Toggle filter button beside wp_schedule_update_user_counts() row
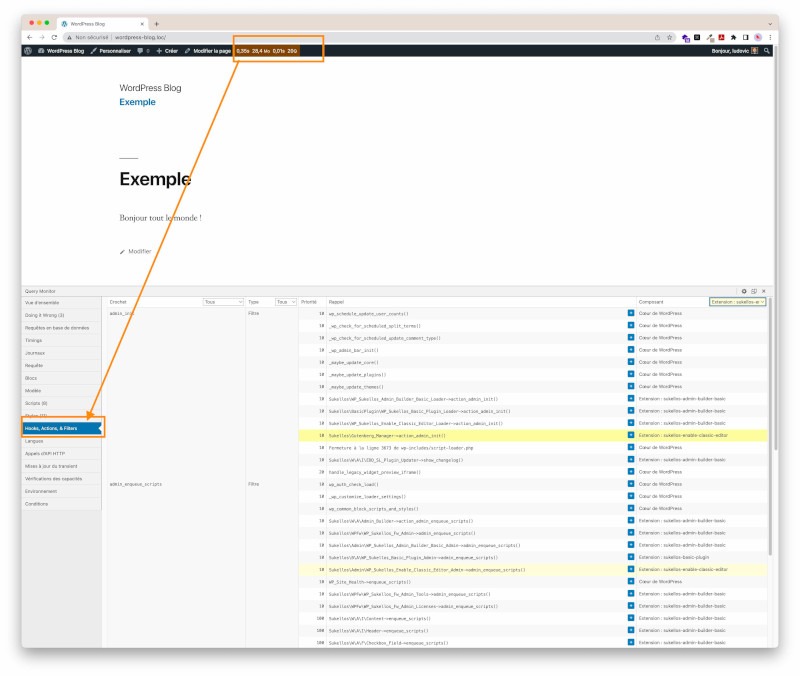The image size is (800, 676). (x=631, y=313)
